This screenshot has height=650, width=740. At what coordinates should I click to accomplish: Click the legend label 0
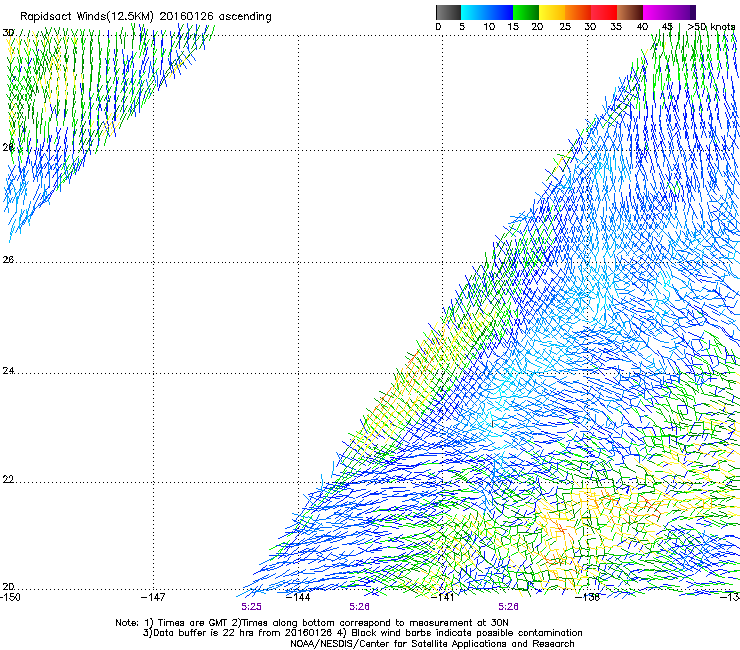point(438,27)
